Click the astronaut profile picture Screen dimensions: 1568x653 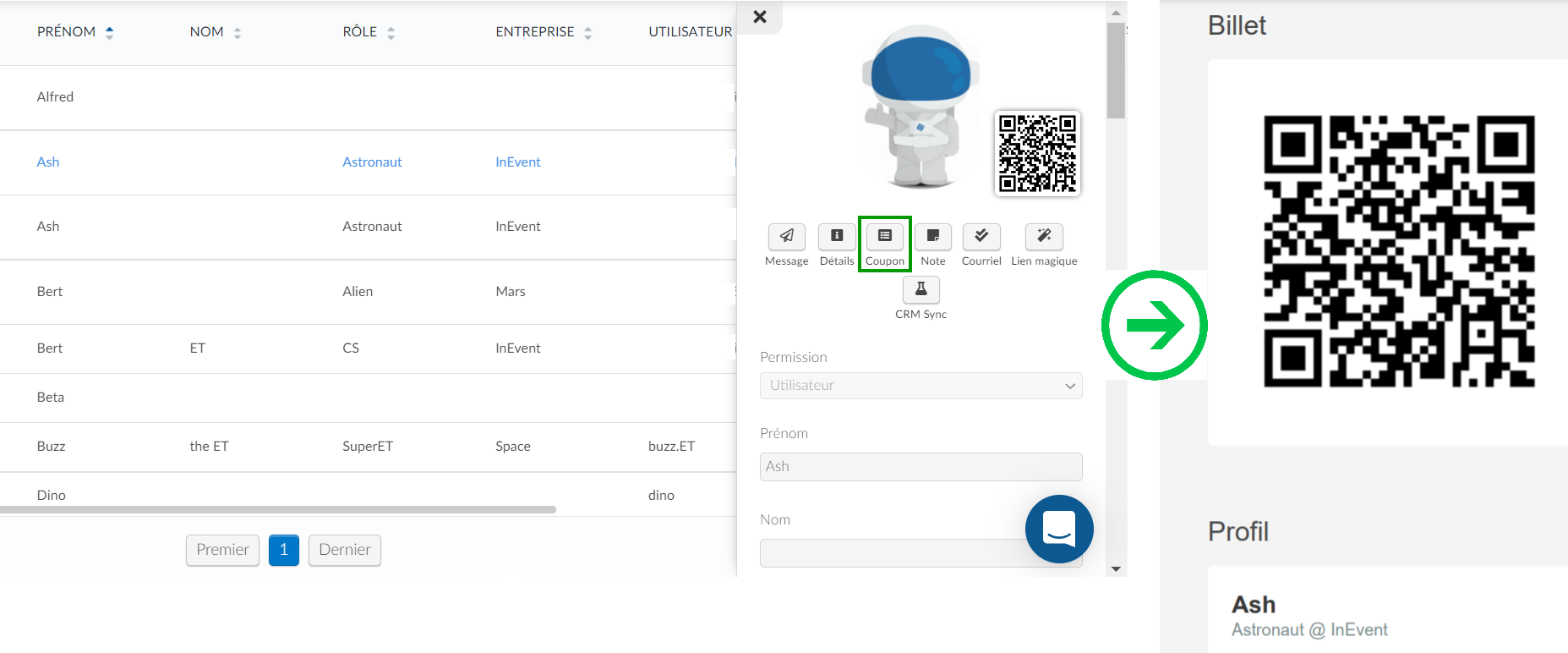(x=921, y=106)
